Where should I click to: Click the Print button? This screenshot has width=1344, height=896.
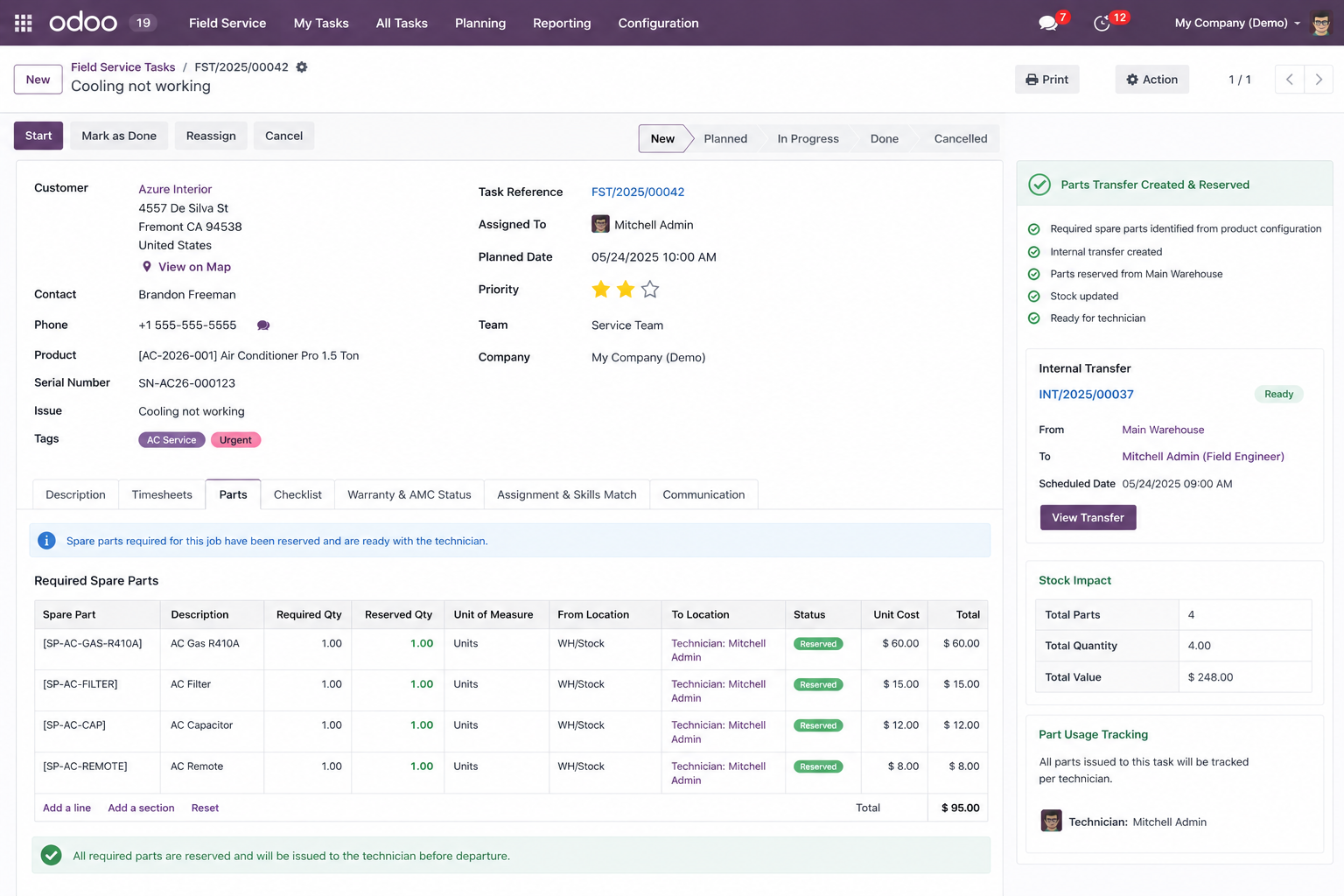click(x=1047, y=80)
